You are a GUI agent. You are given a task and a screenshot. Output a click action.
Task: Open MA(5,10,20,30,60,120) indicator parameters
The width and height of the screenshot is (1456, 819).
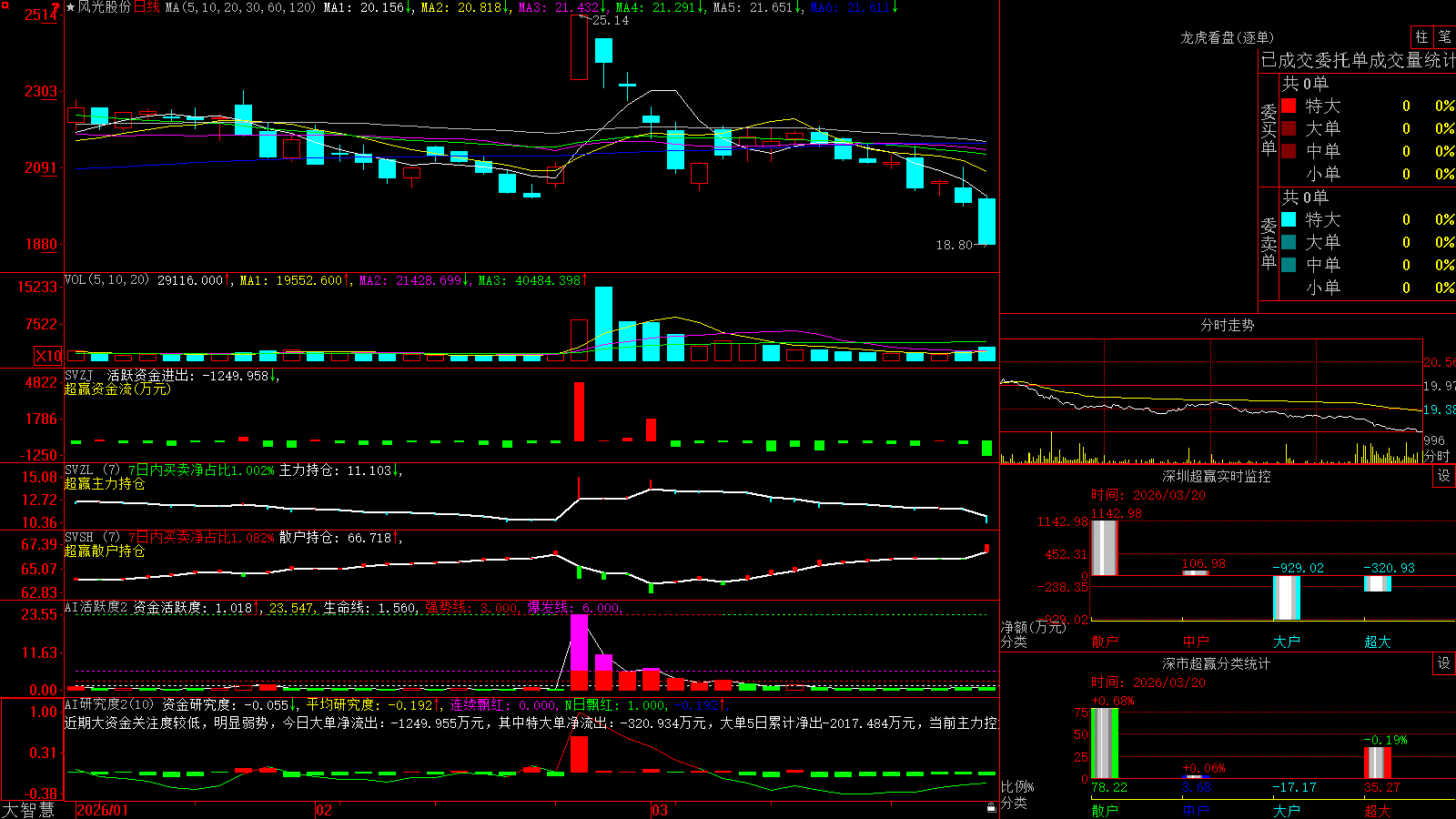(240, 7)
